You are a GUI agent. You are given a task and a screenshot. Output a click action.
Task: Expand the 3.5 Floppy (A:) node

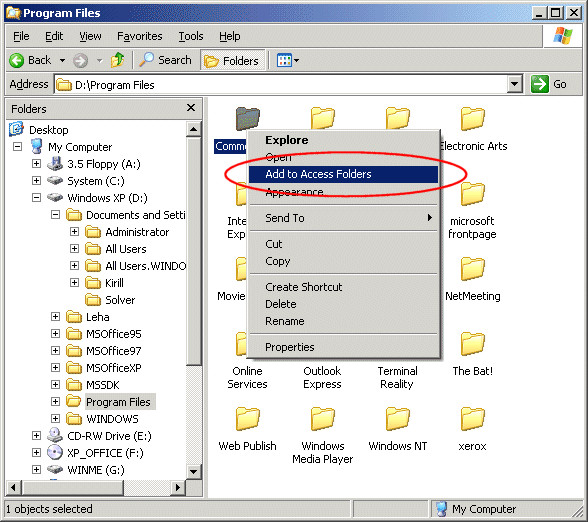click(x=36, y=164)
